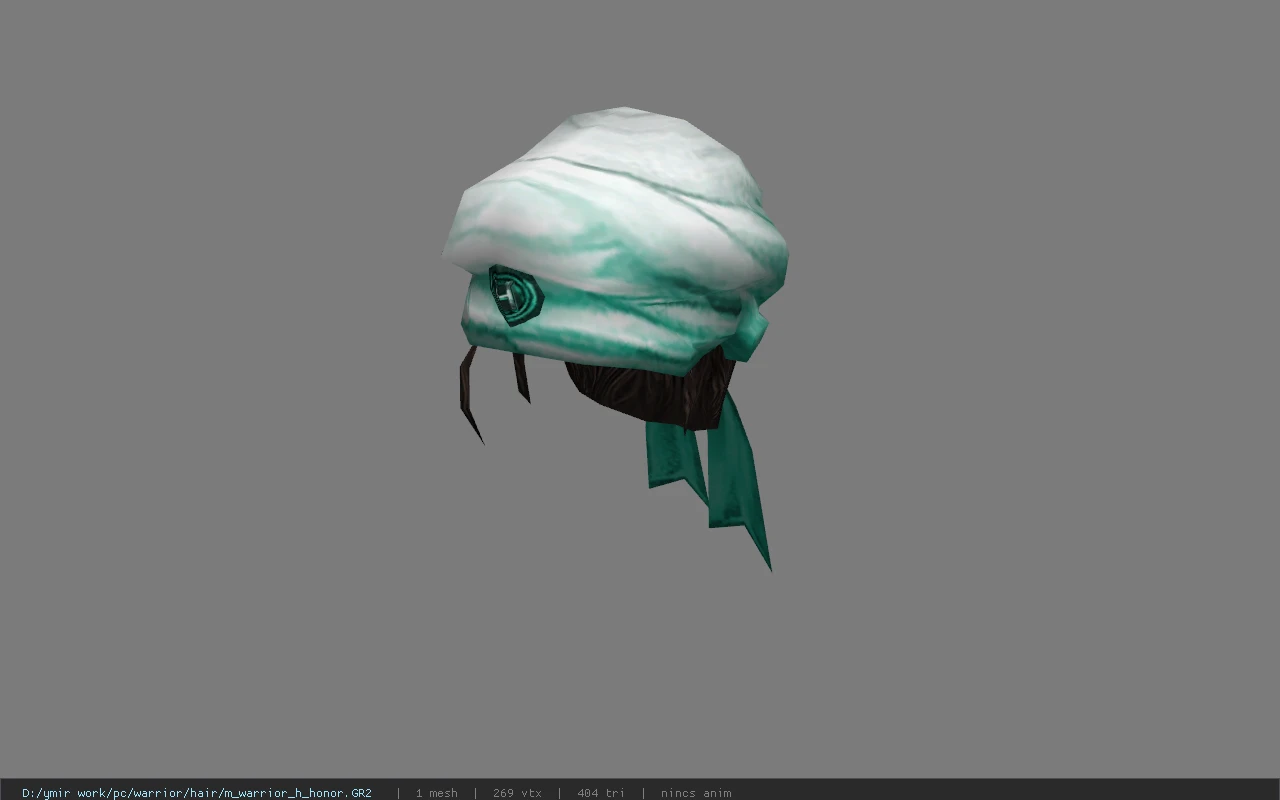The image size is (1280, 800).
Task: Select the longer teal ribbon tail
Action: pos(739,478)
